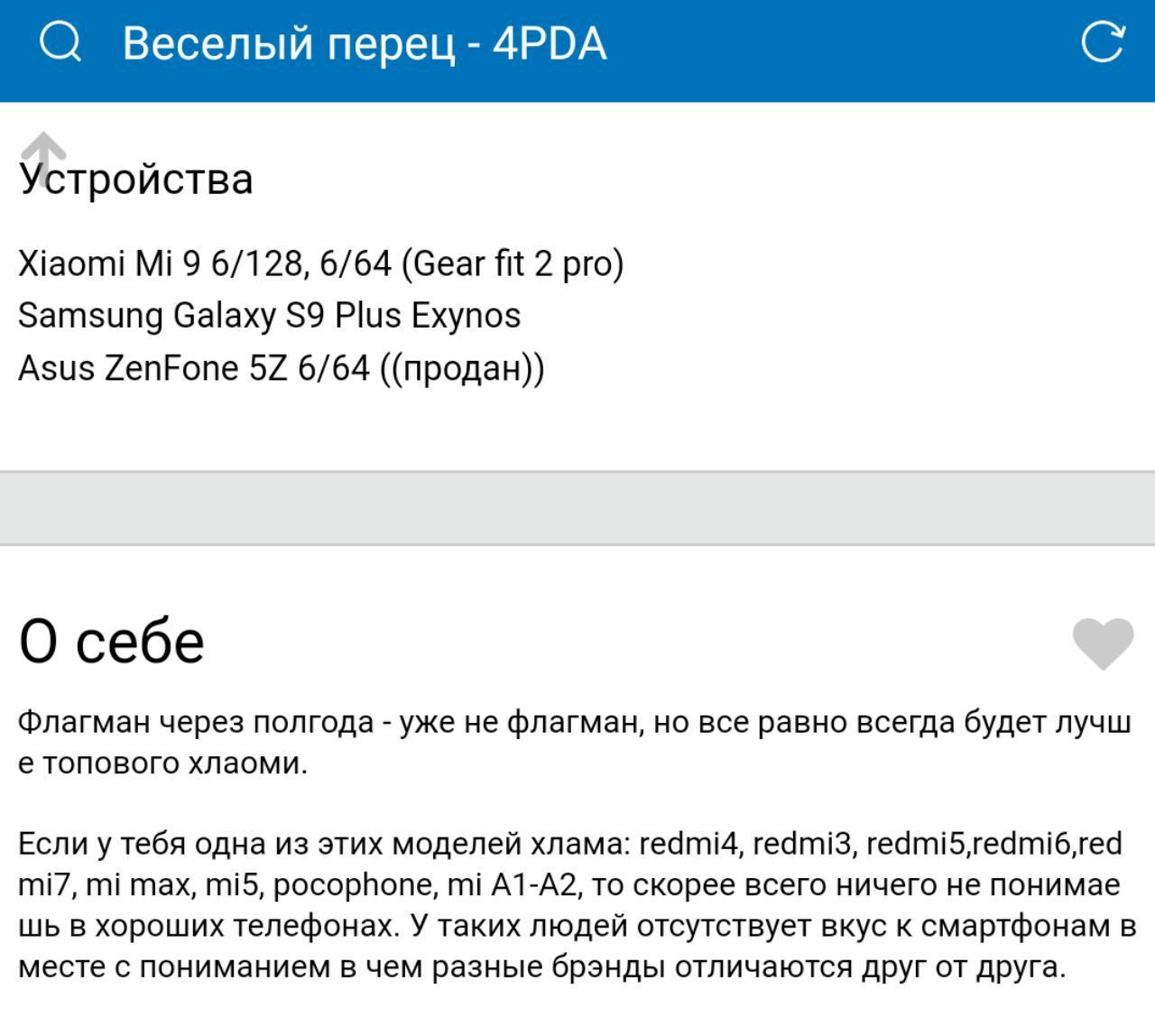
Task: Click the gray divider band between sections
Action: pyautogui.click(x=577, y=508)
